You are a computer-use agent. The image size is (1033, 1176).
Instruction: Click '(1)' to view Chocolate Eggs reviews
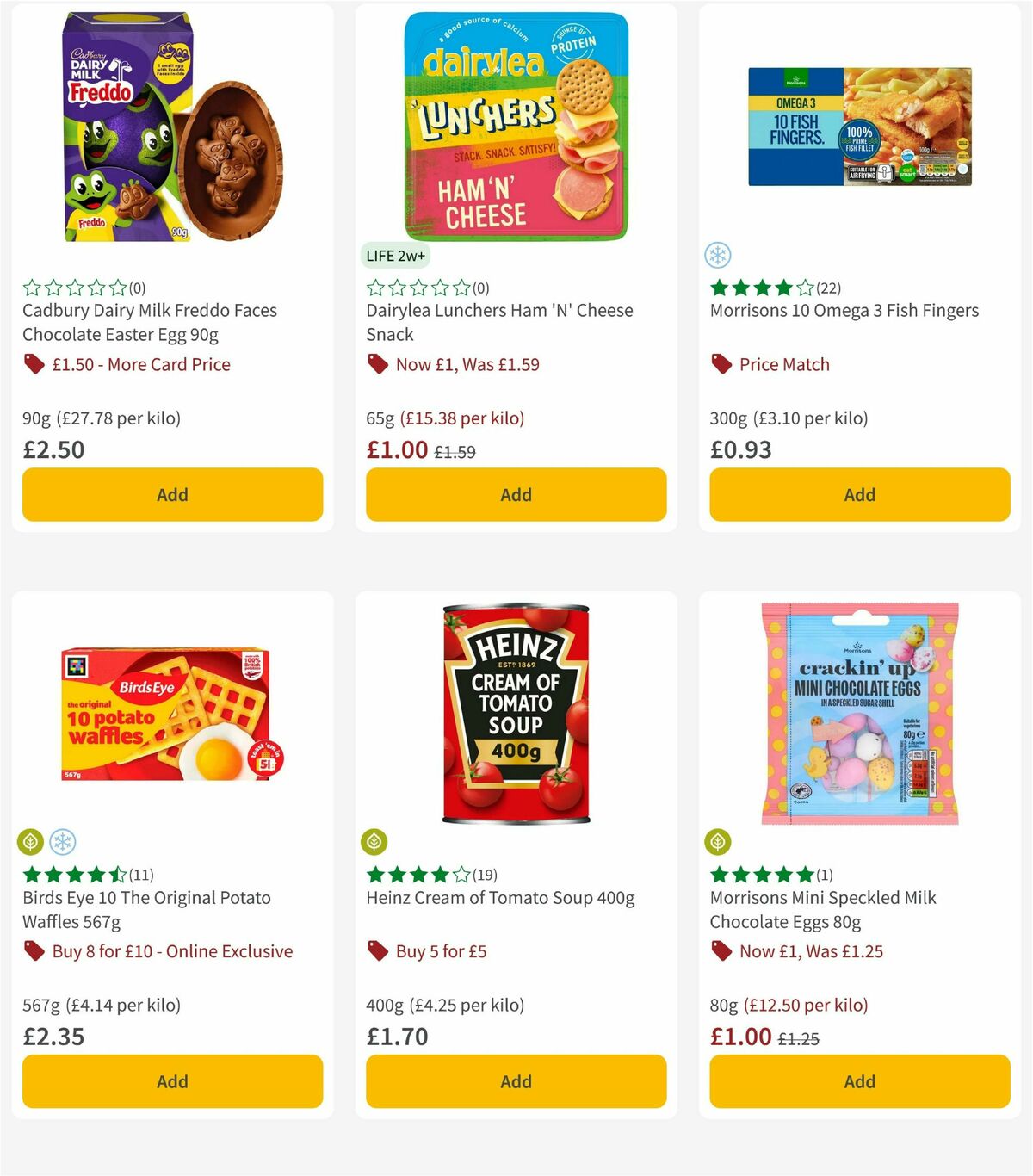[x=824, y=874]
